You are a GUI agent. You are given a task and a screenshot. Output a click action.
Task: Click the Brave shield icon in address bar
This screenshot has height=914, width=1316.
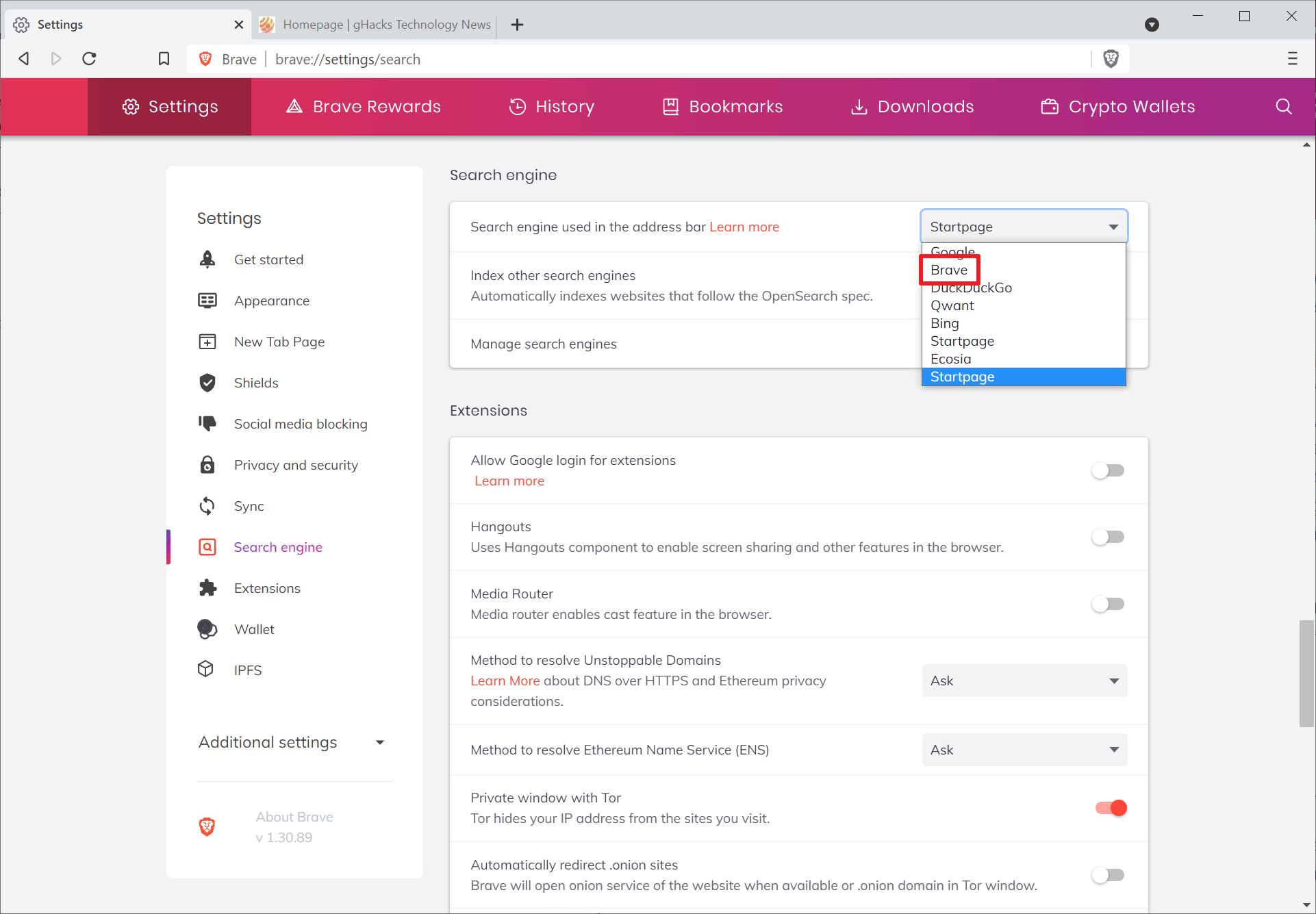(1110, 58)
